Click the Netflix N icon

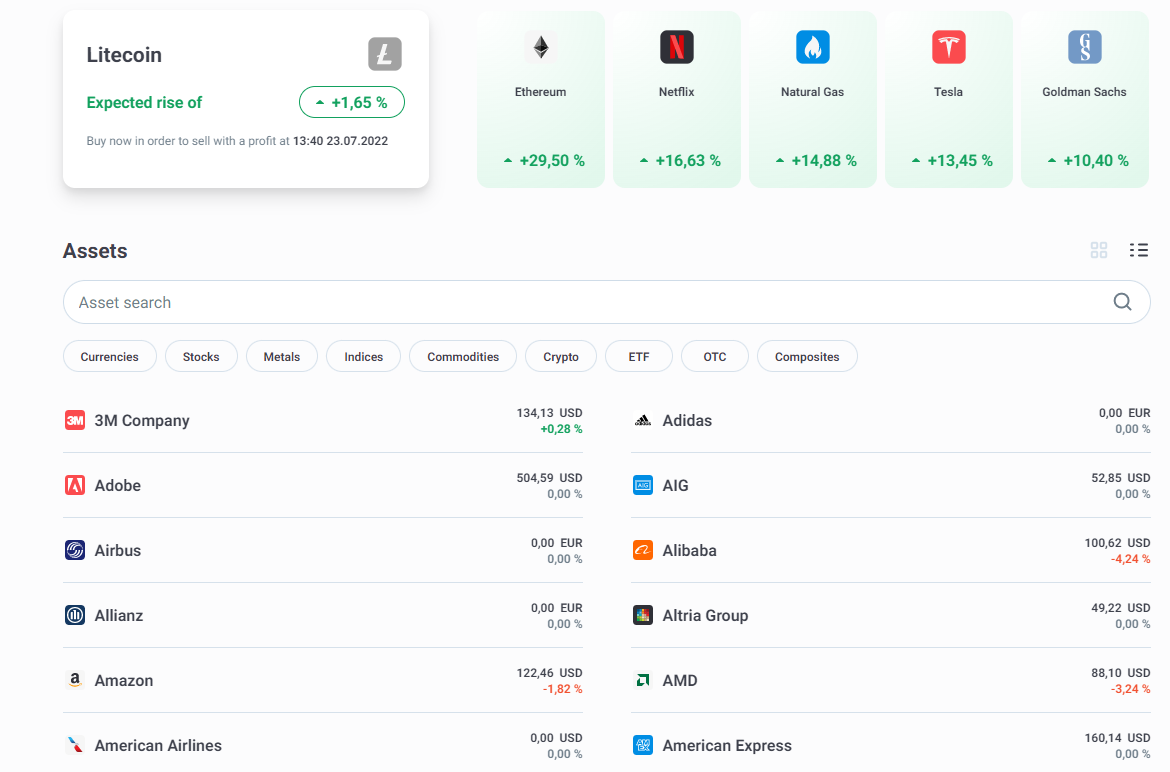point(677,47)
